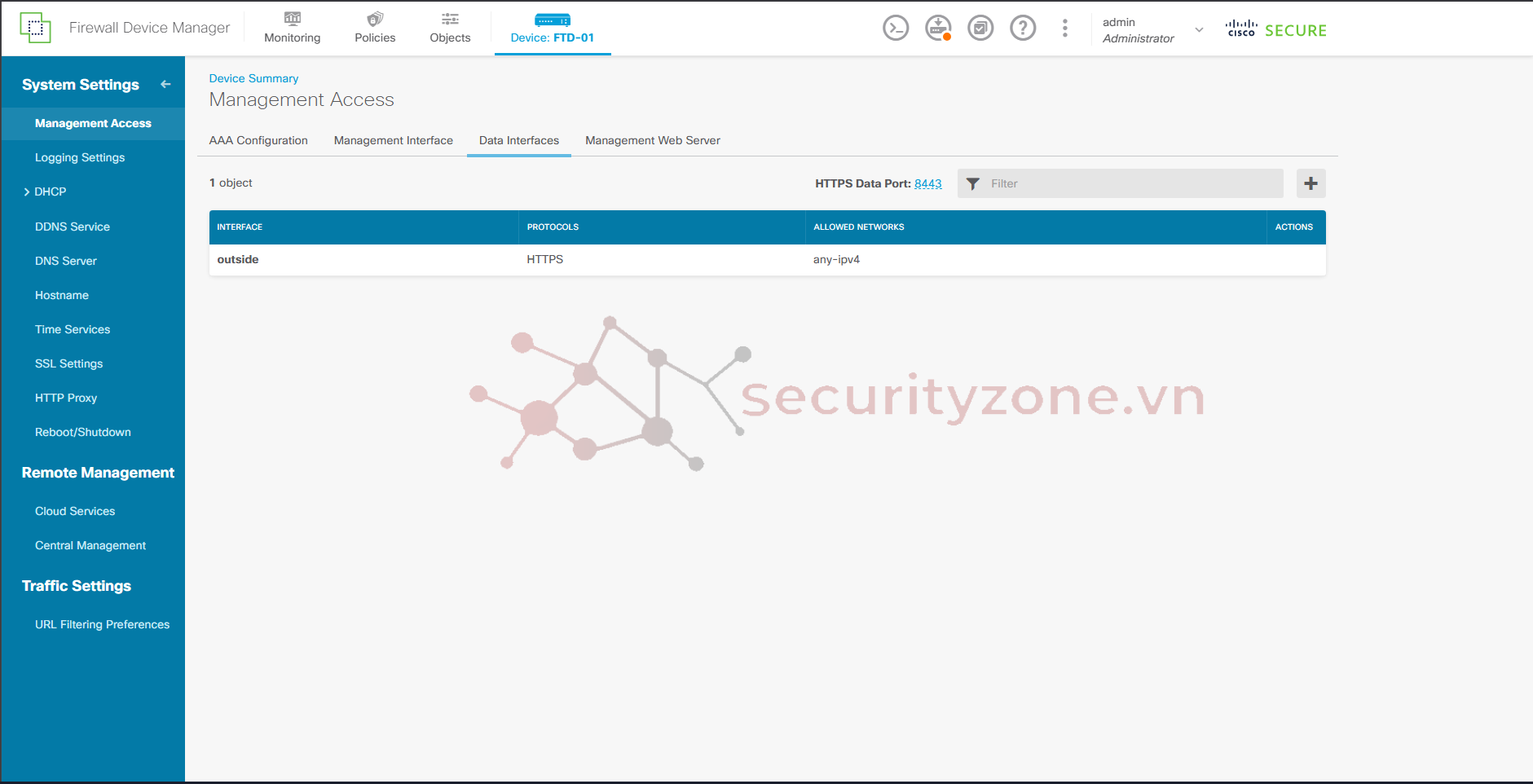Viewport: 1533px width, 784px height.
Task: Expand the DHCP tree item
Action: pyautogui.click(x=27, y=192)
